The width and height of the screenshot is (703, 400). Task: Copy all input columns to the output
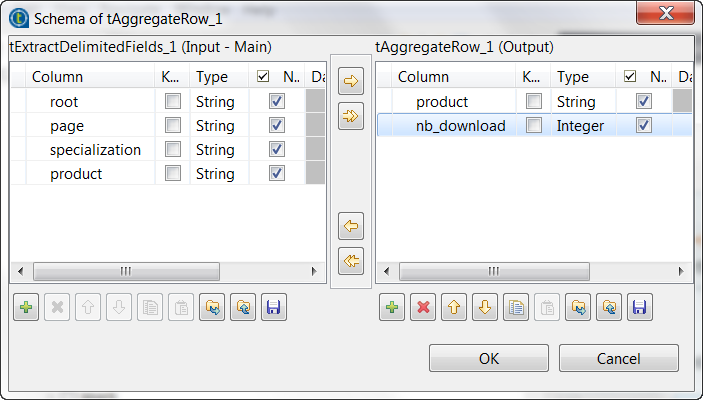click(350, 116)
